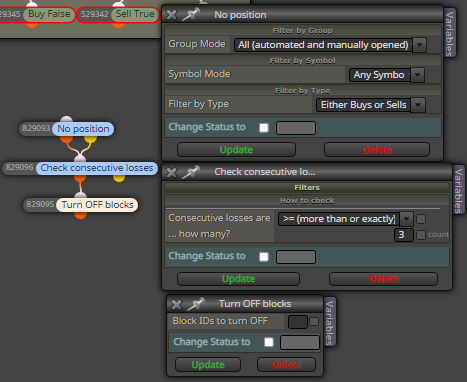
Task: Click the orange output connector of Turn OFF blocks
Action: click(x=80, y=215)
